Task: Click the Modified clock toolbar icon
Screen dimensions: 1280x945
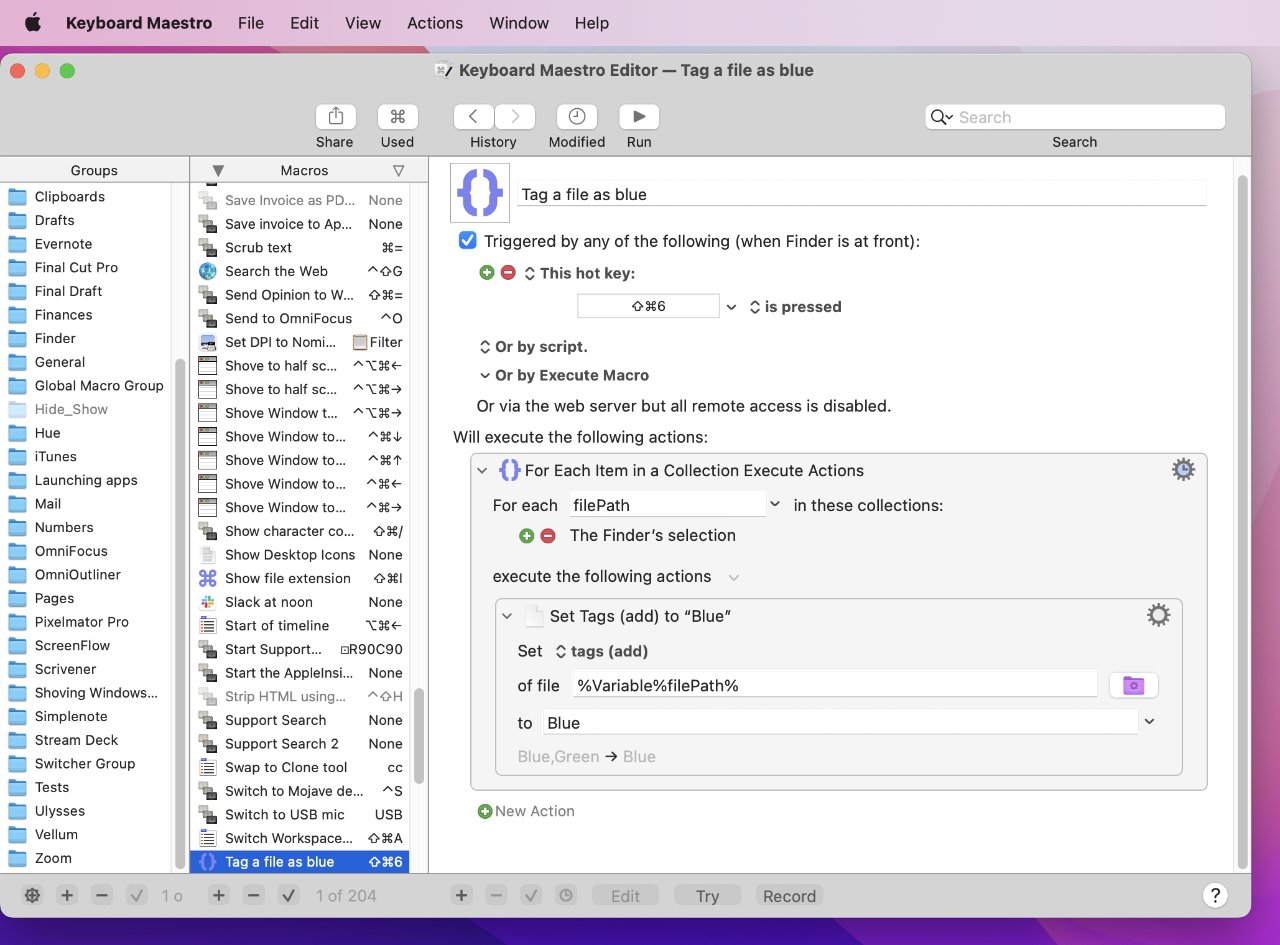Action: coord(577,116)
